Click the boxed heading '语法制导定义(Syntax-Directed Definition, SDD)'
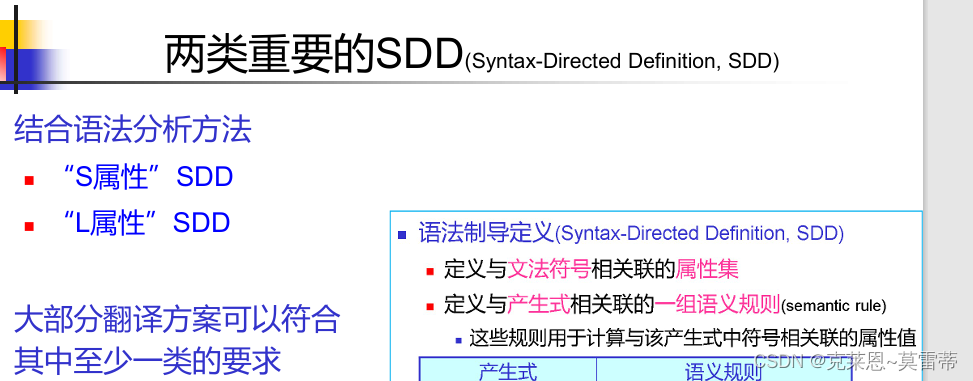Screen dimensions: 973x381 [x=631, y=234]
